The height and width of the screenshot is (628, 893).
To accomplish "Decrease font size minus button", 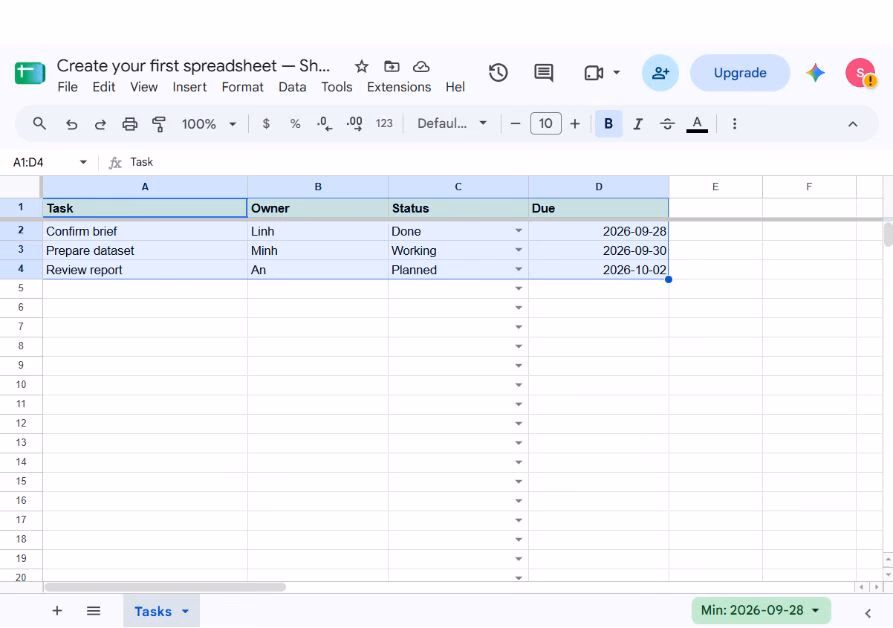I will [x=515, y=124].
